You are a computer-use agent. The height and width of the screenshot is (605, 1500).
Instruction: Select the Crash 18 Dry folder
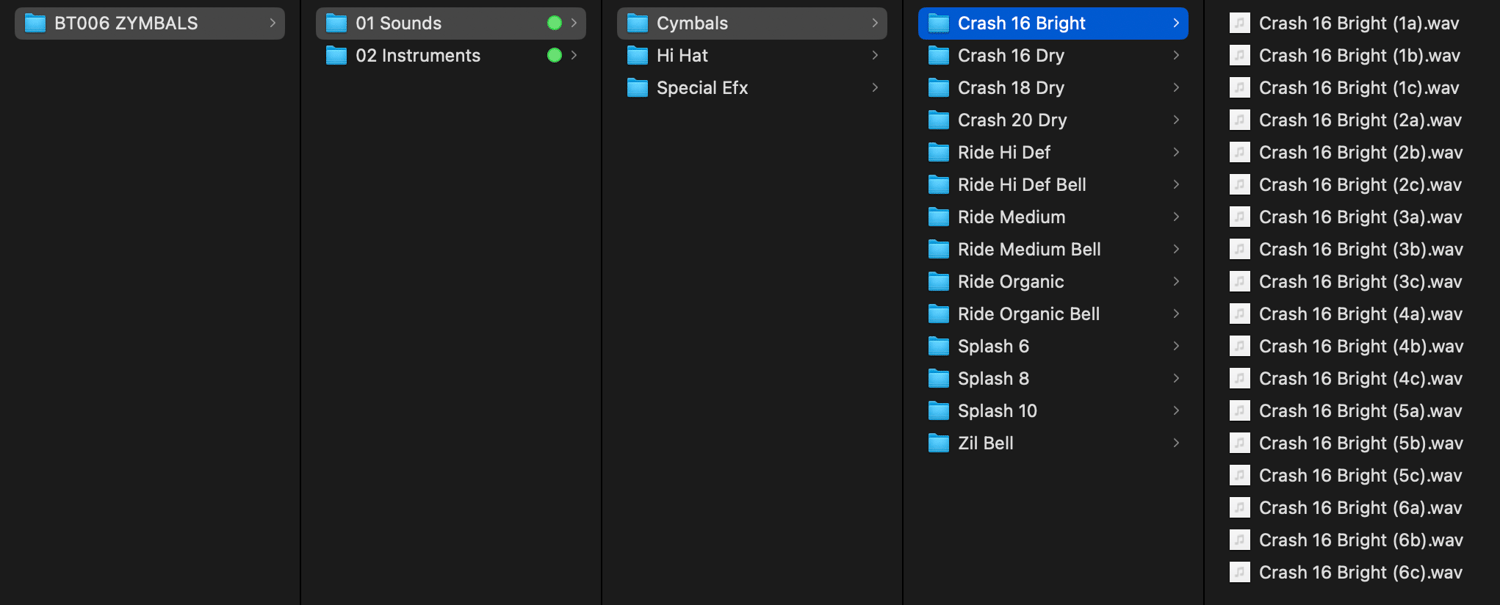click(x=1011, y=88)
